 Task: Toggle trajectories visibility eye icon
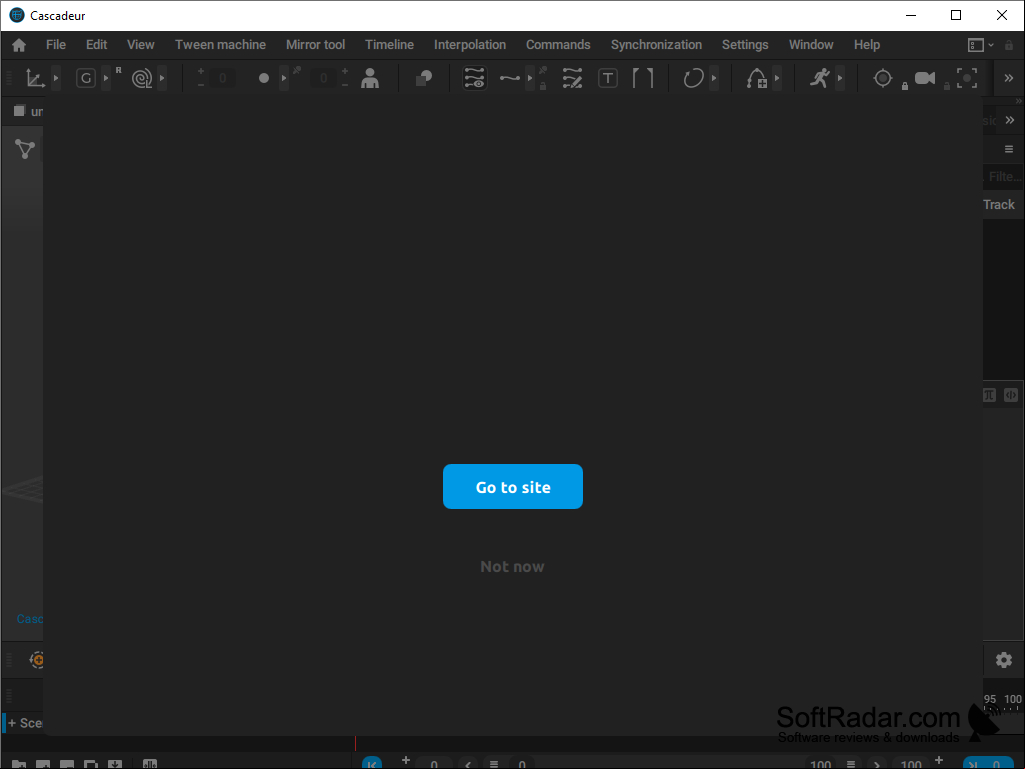click(474, 78)
